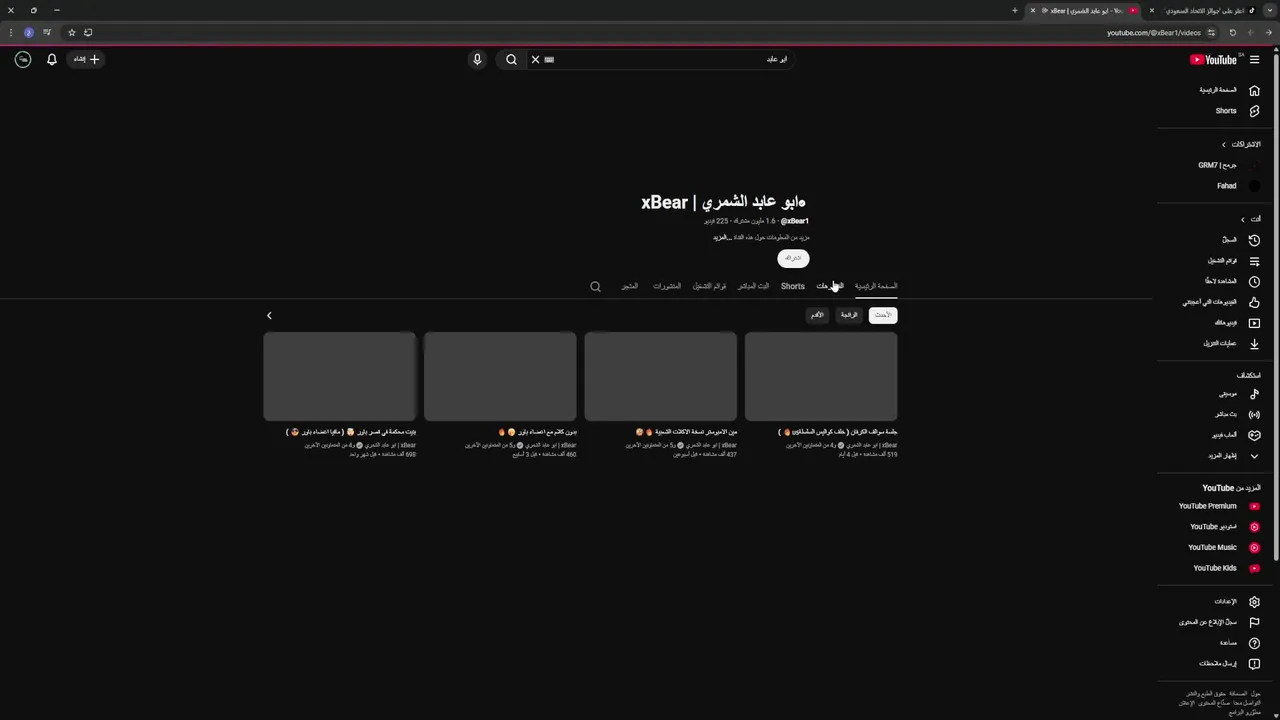The width and height of the screenshot is (1280, 720).
Task: Open Report history with flag icon
Action: pyautogui.click(x=1219, y=622)
